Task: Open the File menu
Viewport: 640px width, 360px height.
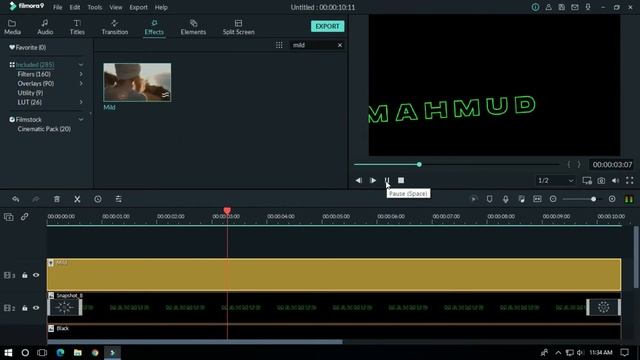Action: 58,7
